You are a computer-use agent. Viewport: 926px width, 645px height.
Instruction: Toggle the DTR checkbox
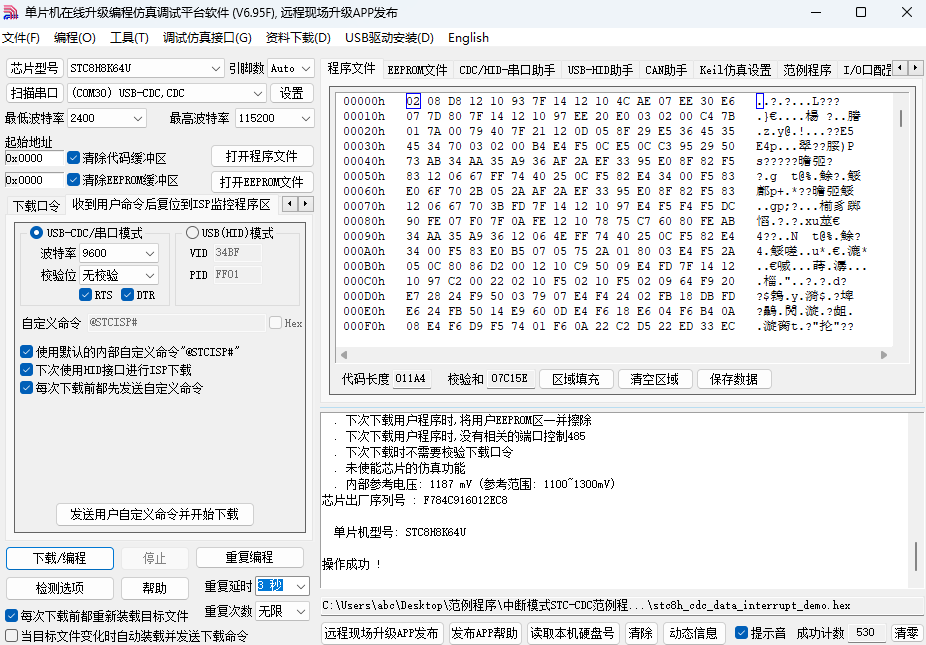(x=128, y=295)
